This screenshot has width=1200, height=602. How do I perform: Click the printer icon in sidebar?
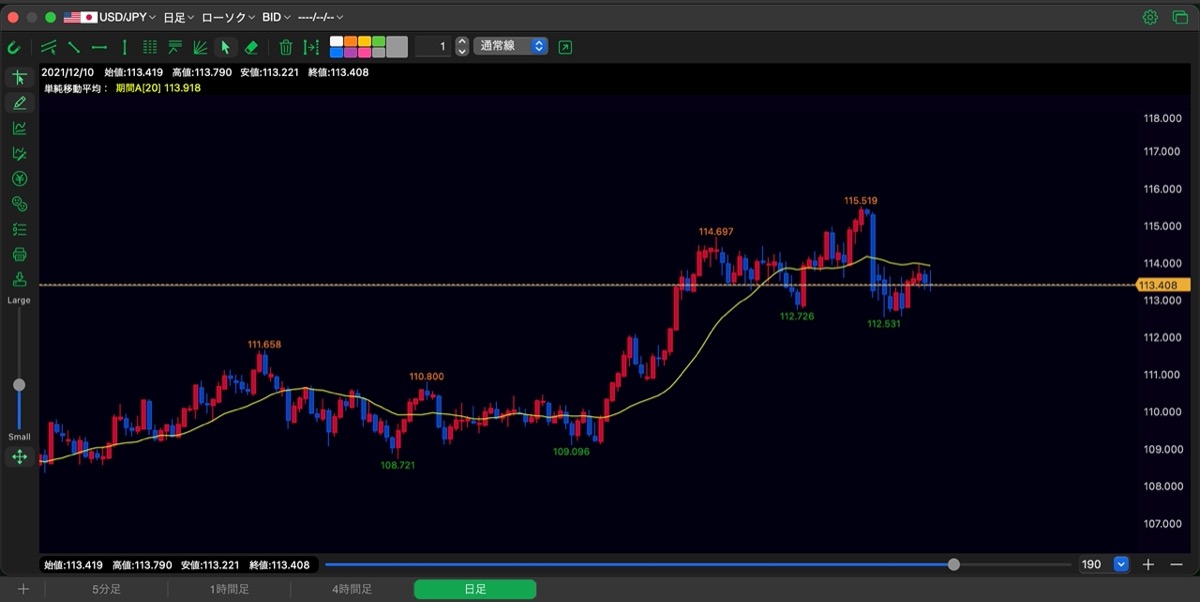[19, 254]
